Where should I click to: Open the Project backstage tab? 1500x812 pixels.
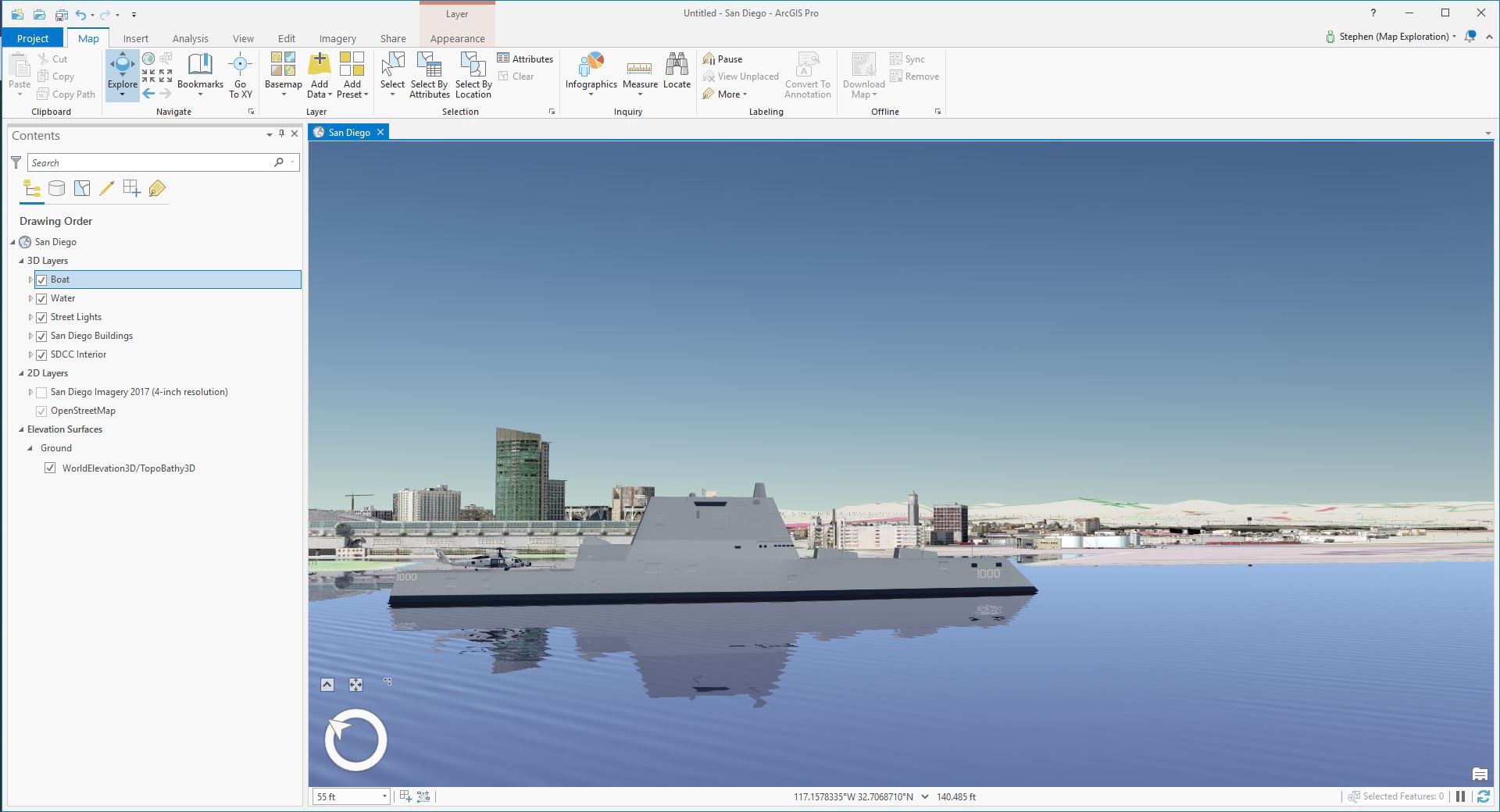[33, 38]
